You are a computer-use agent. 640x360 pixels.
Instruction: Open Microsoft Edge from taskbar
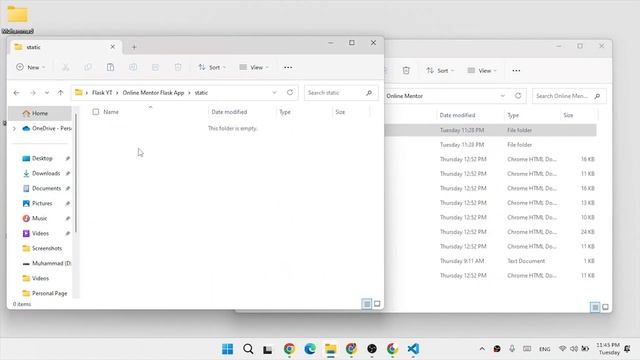pyautogui.click(x=310, y=349)
